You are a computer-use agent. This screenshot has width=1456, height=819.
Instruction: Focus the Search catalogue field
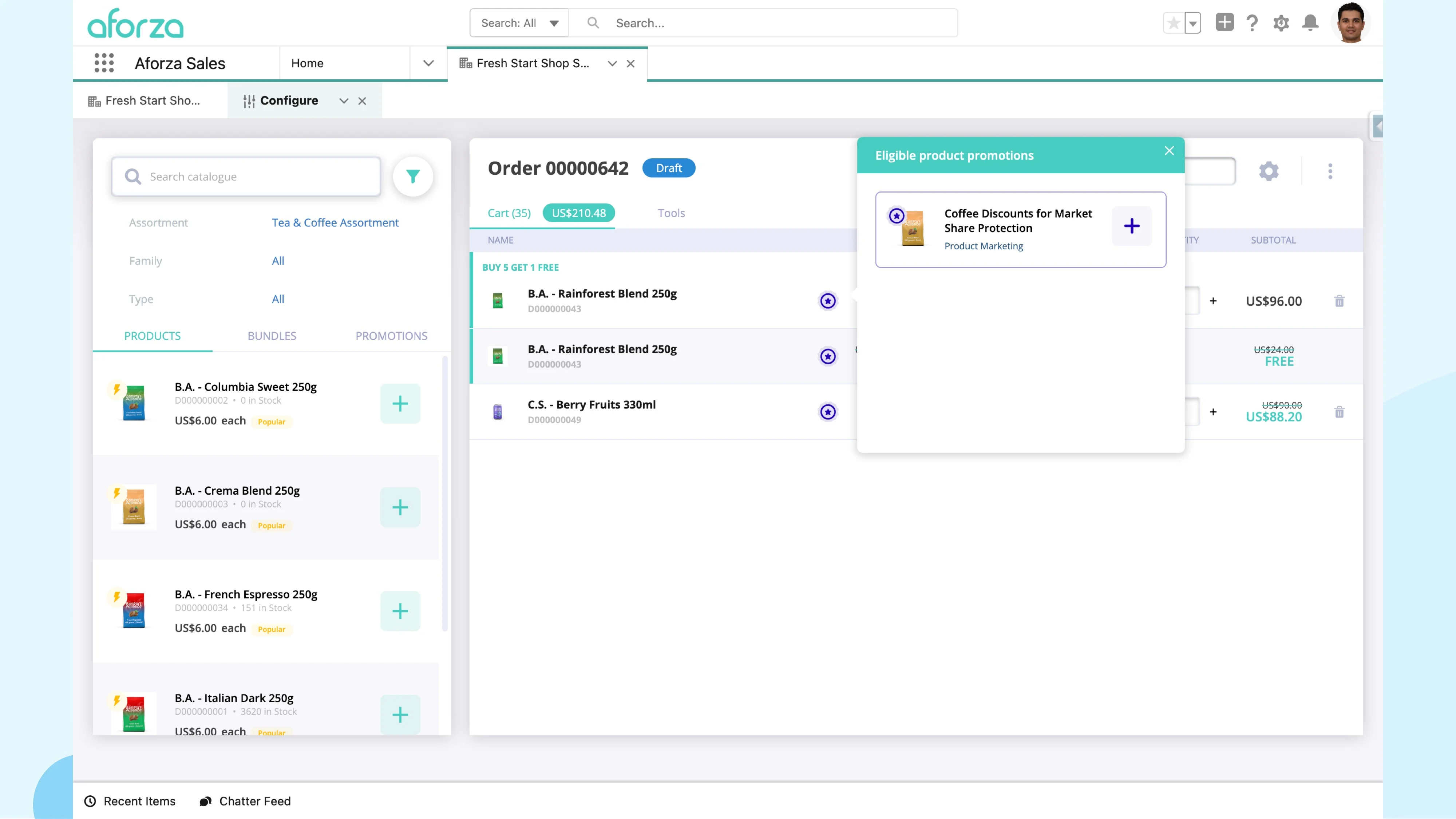point(246,177)
